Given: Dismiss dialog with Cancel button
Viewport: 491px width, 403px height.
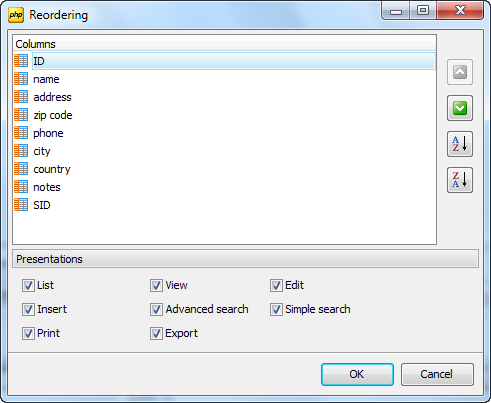Looking at the screenshot, I should (437, 374).
